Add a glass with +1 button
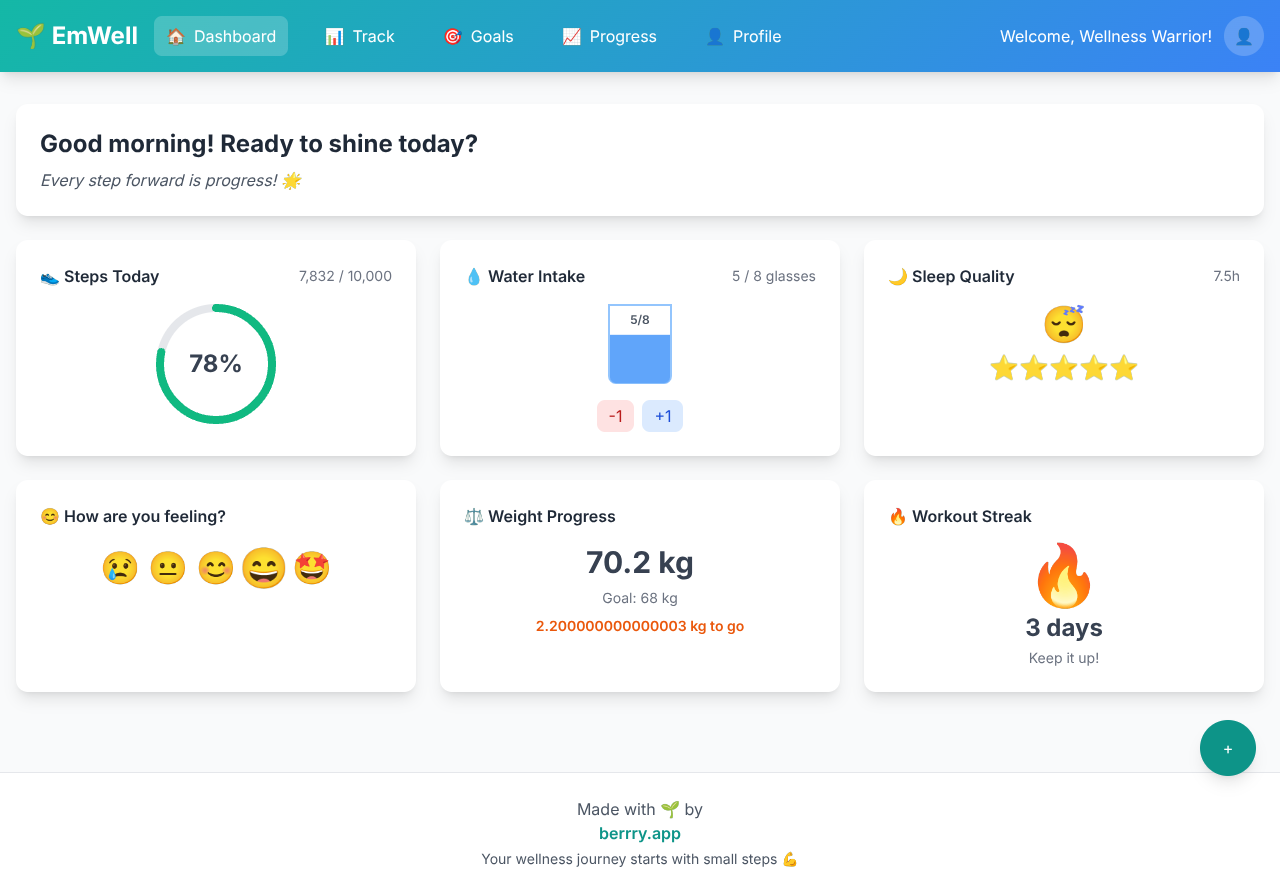 click(x=662, y=416)
